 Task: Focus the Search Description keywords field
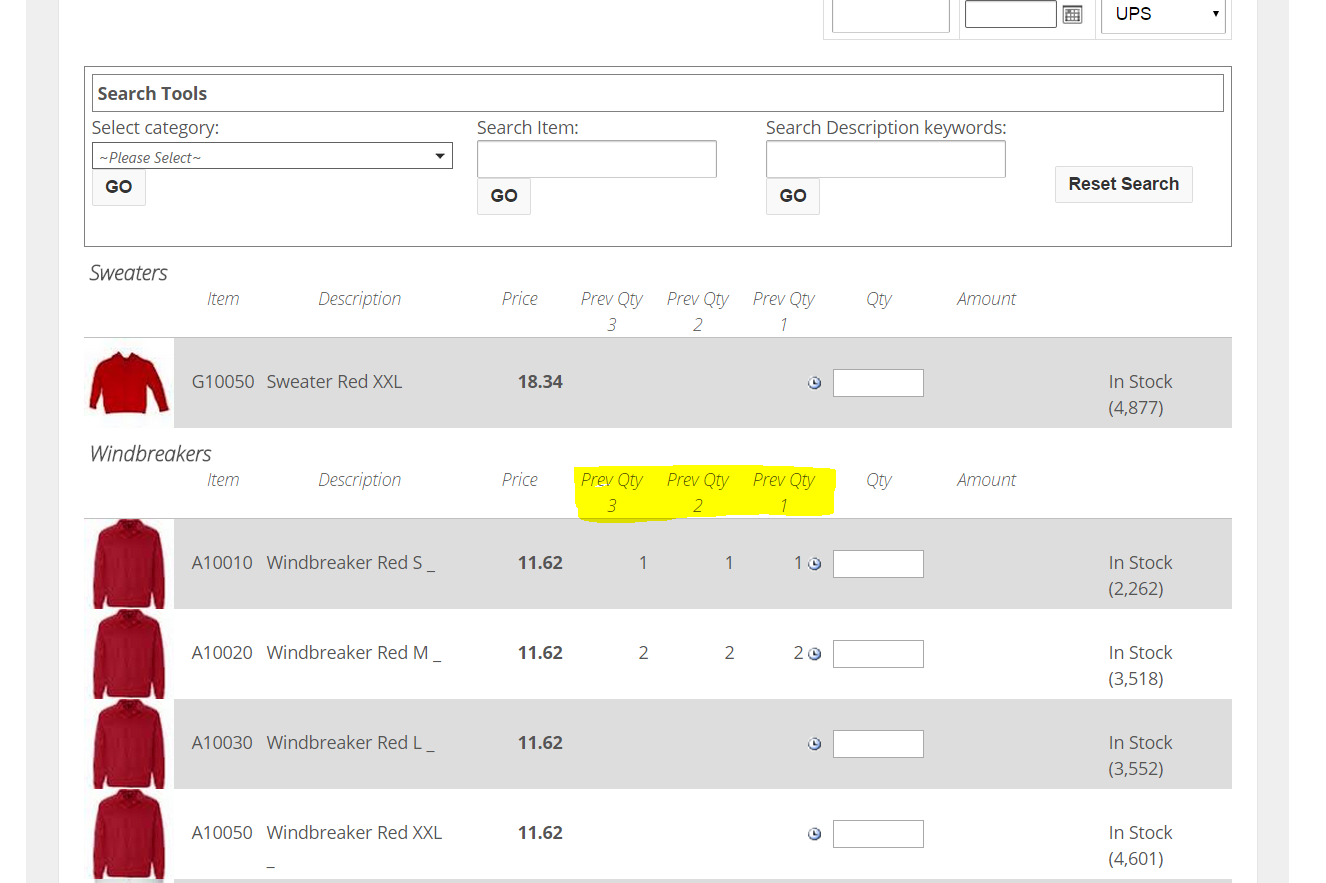(885, 159)
